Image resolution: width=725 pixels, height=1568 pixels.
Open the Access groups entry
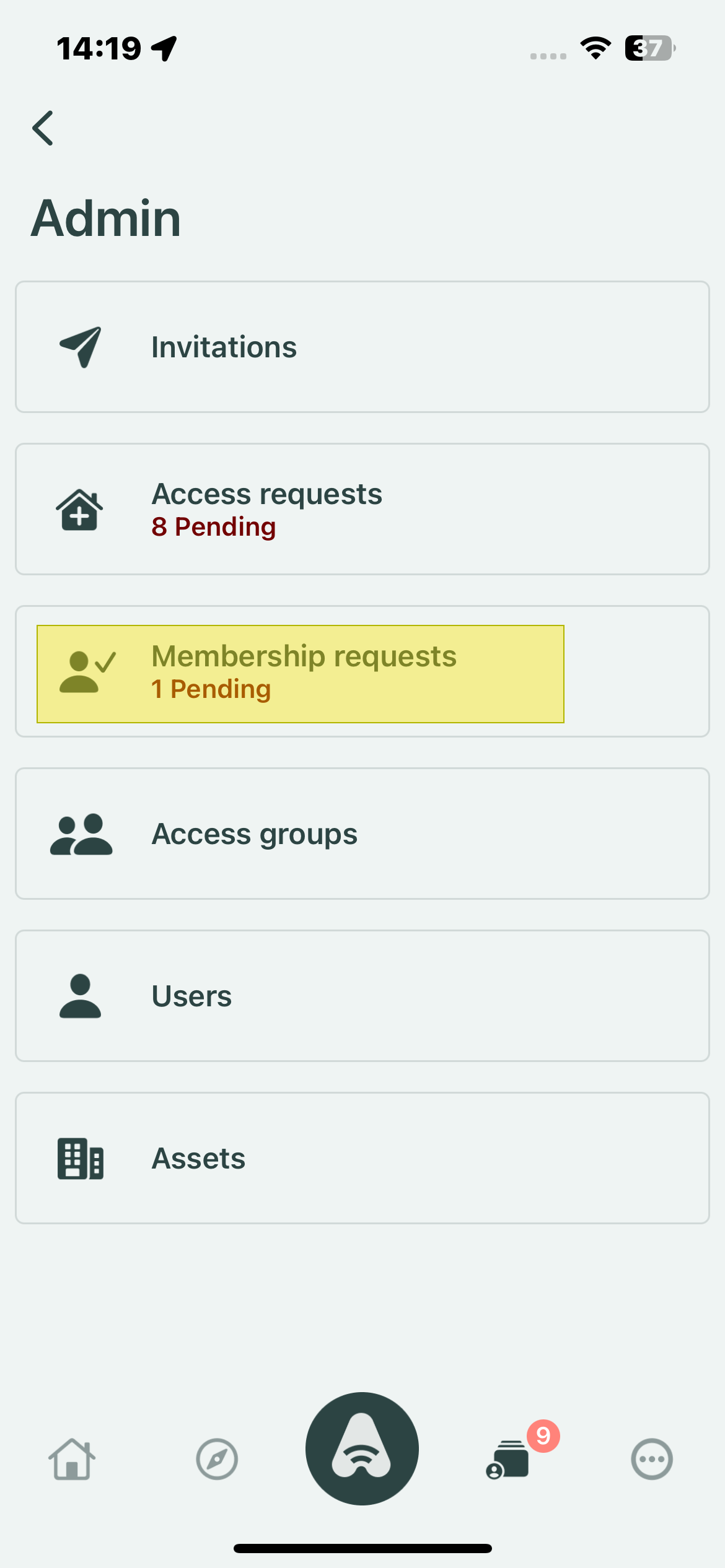tap(255, 834)
